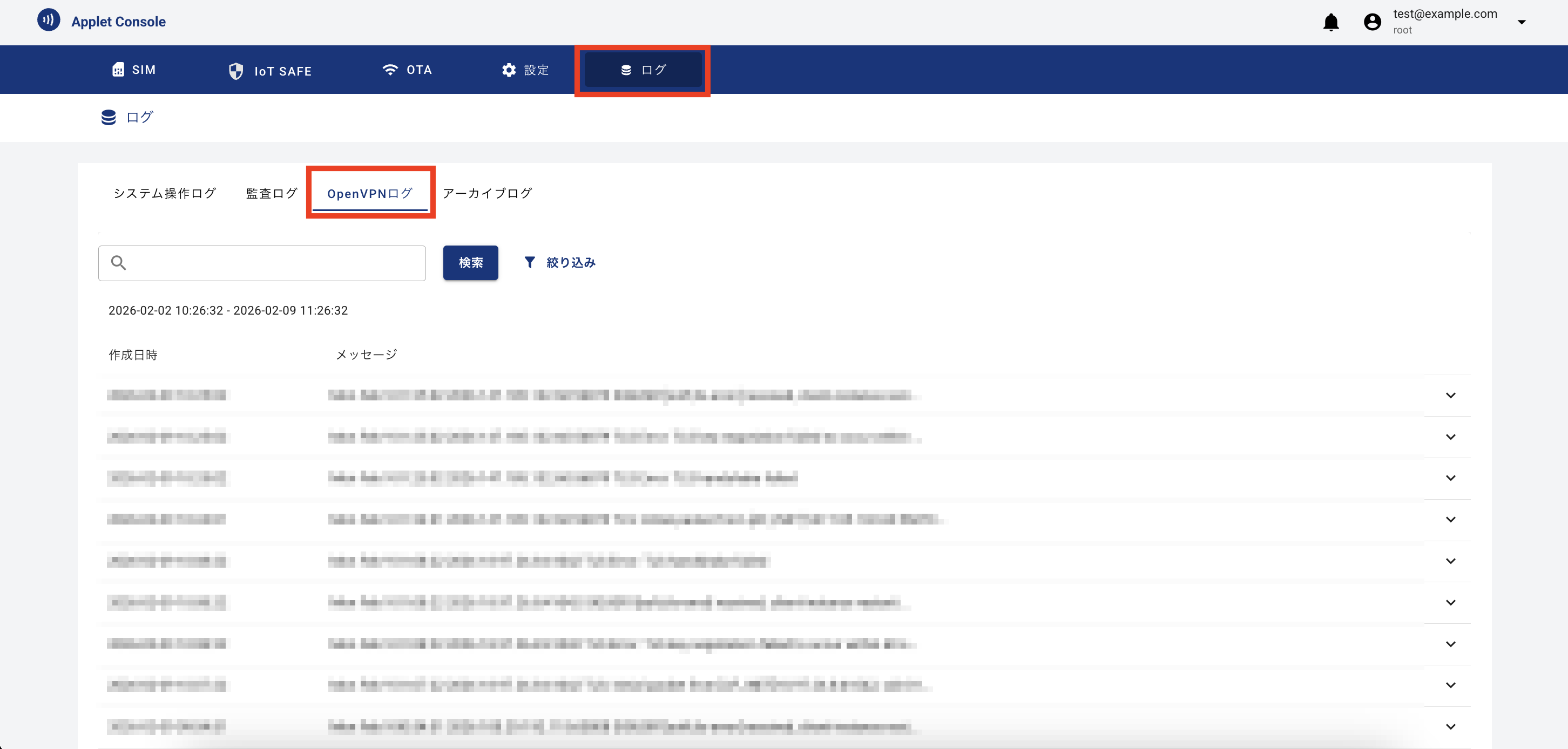
Task: Click the Applet Console logo icon
Action: tap(49, 20)
